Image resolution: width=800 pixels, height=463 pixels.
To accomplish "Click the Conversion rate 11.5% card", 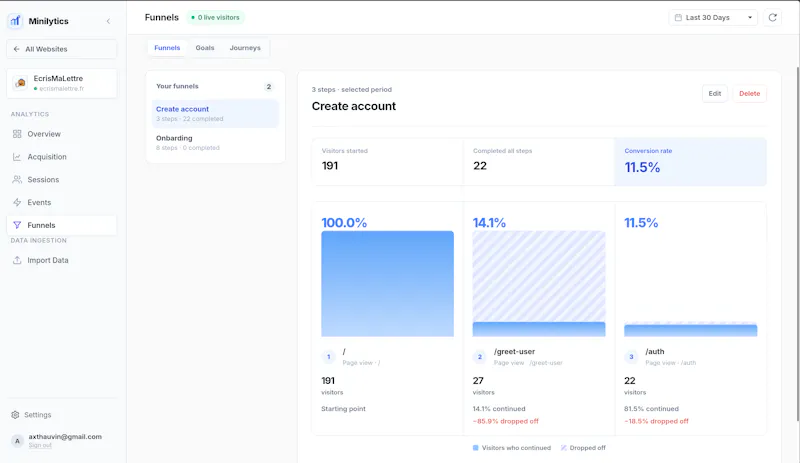I will tap(690, 161).
